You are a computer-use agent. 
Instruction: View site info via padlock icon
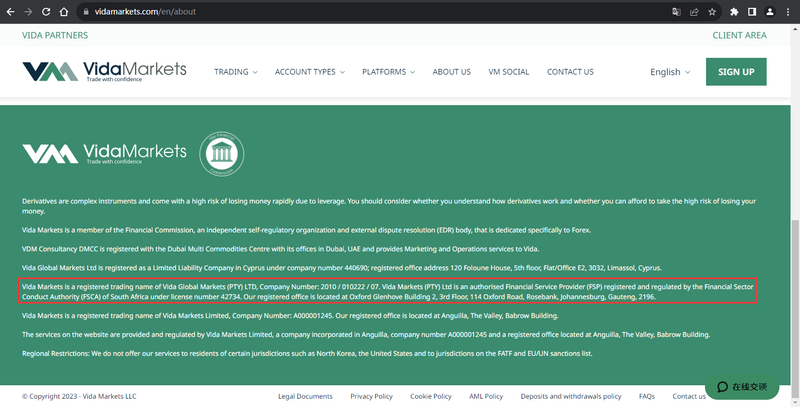[86, 12]
